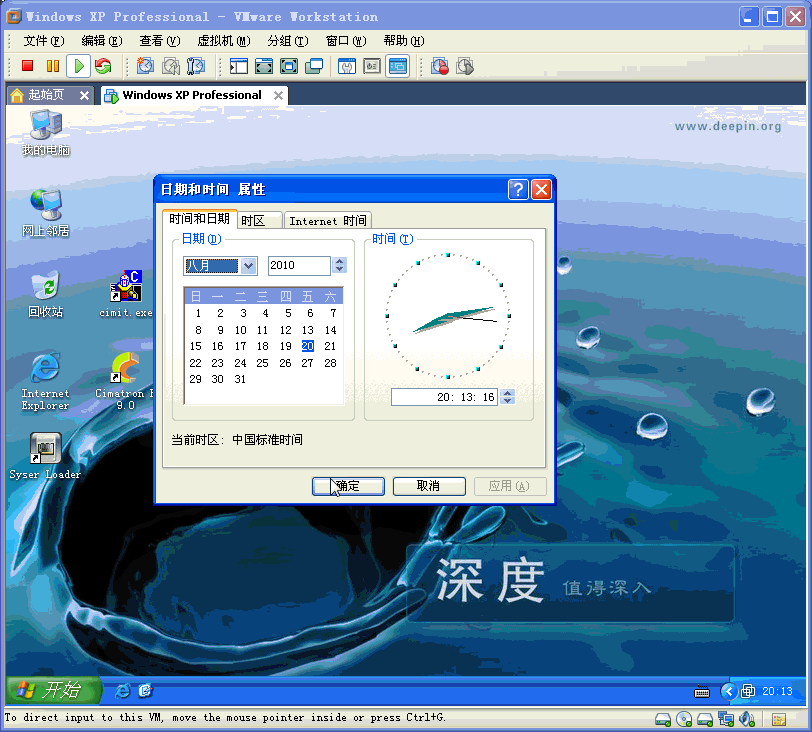This screenshot has width=812, height=732.
Task: Take a snapshot of the virtual machine
Action: [145, 66]
